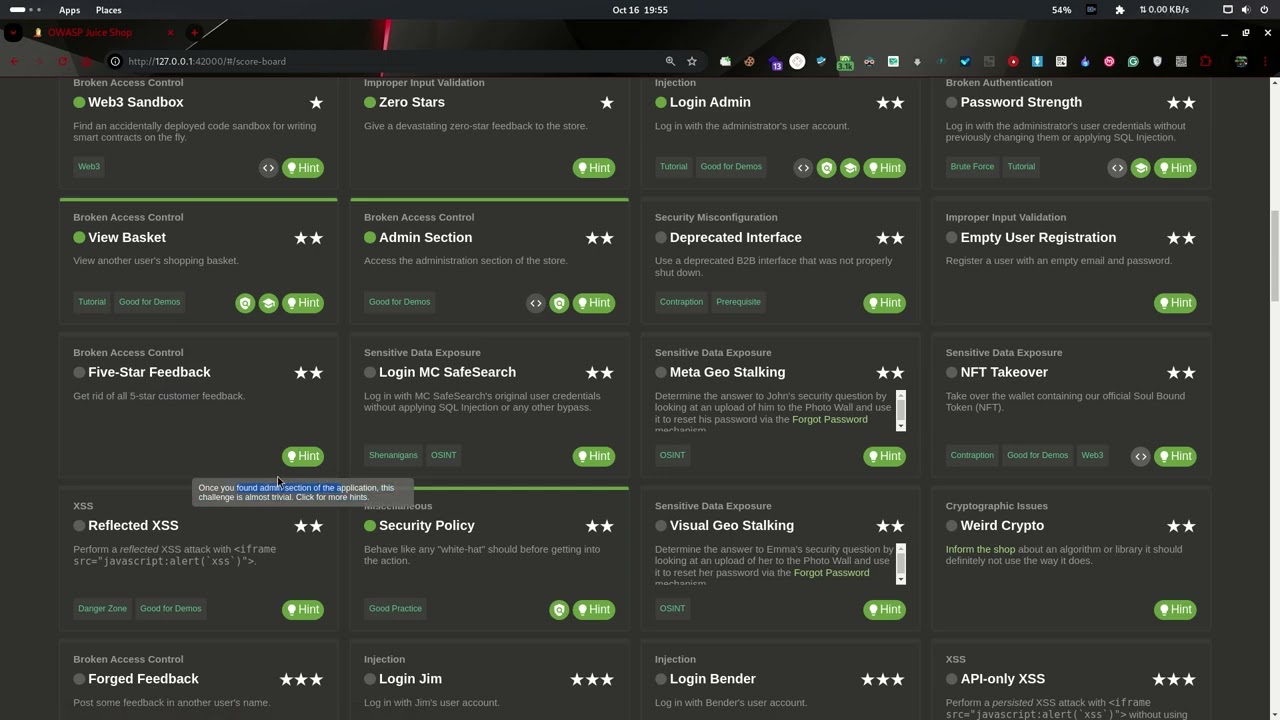
Task: Open coding challenge icon on Web3 Sandbox card
Action: [268, 168]
